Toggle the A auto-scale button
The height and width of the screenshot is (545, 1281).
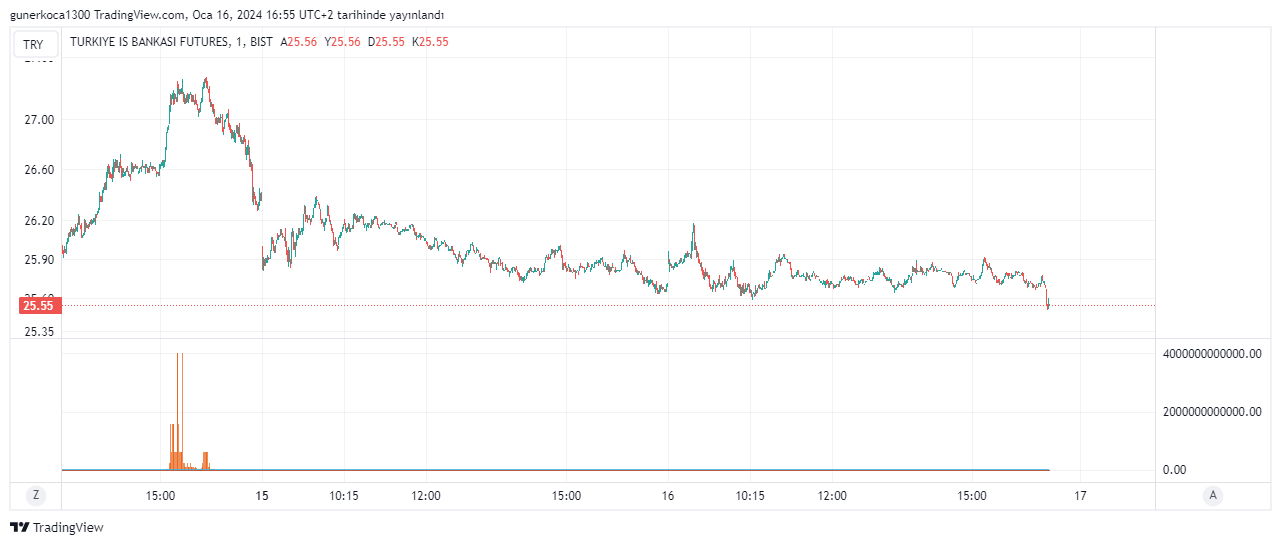pos(1213,495)
